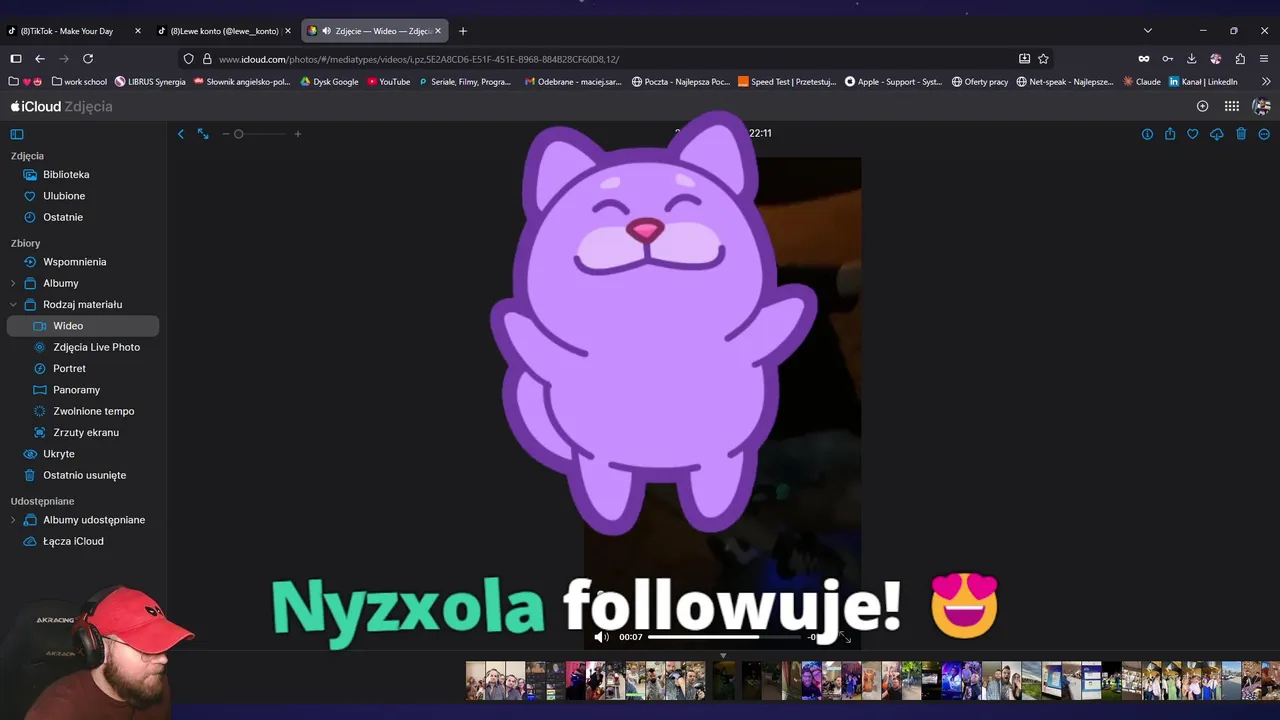
Task: Open the Dysk Google bookmark
Action: pos(329,82)
